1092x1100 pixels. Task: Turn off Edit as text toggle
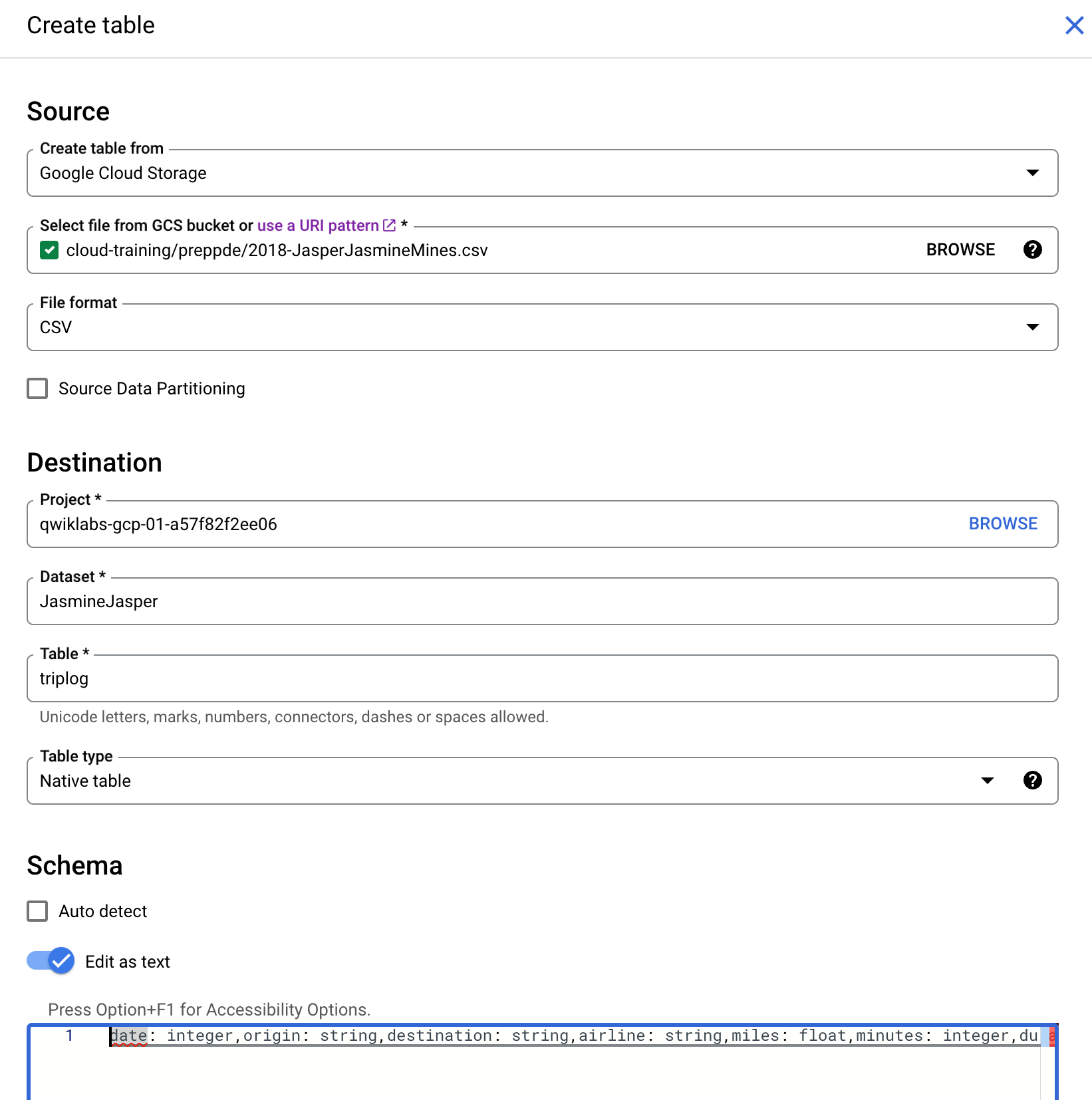click(x=51, y=961)
